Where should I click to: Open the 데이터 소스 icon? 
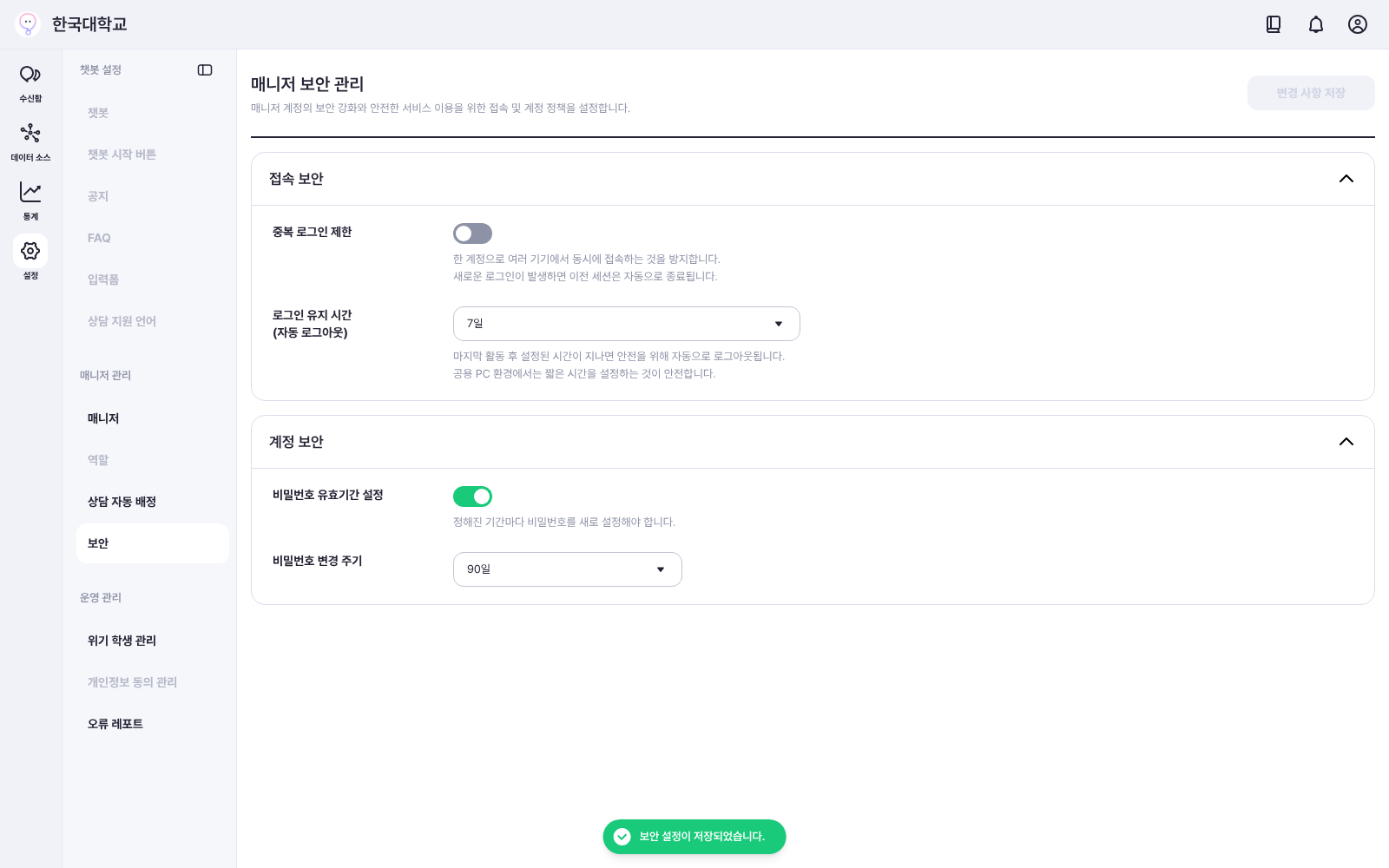point(30,133)
